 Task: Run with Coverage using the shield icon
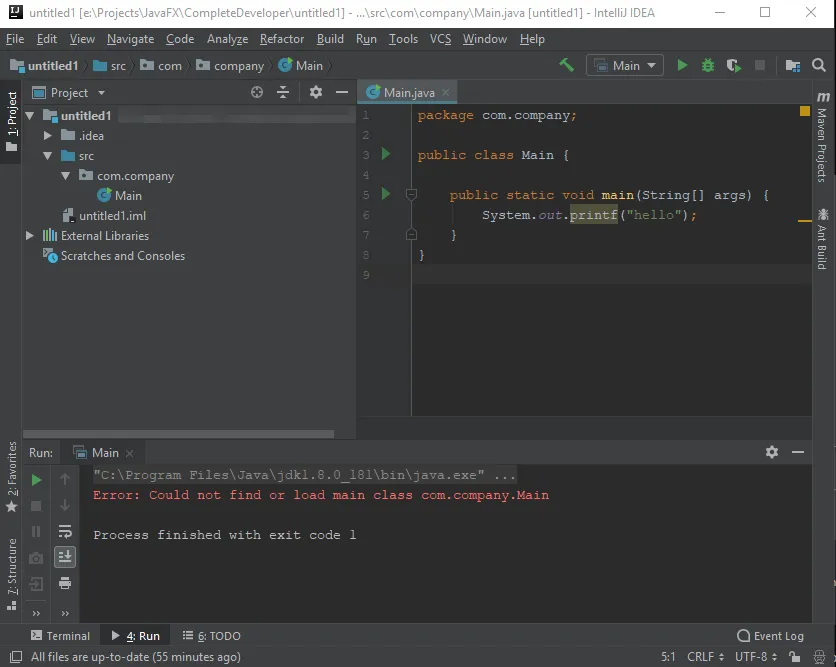(x=734, y=65)
